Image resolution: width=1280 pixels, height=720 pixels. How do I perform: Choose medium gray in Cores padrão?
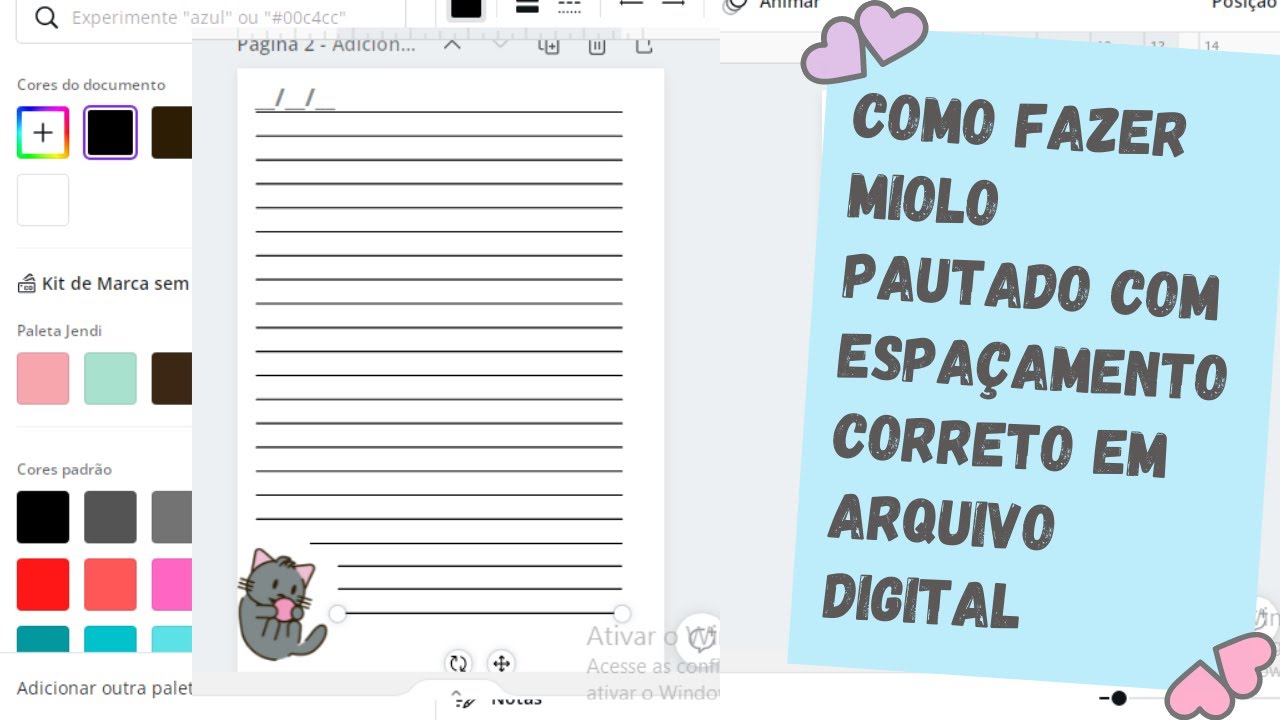pyautogui.click(x=172, y=517)
